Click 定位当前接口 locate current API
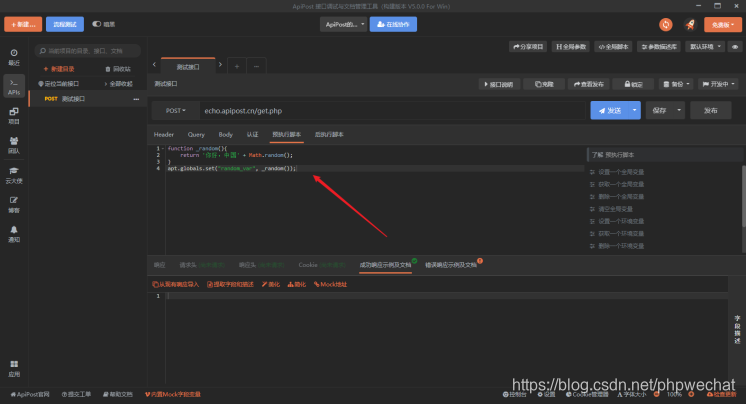Screen dimensions: 746x404 (59, 84)
